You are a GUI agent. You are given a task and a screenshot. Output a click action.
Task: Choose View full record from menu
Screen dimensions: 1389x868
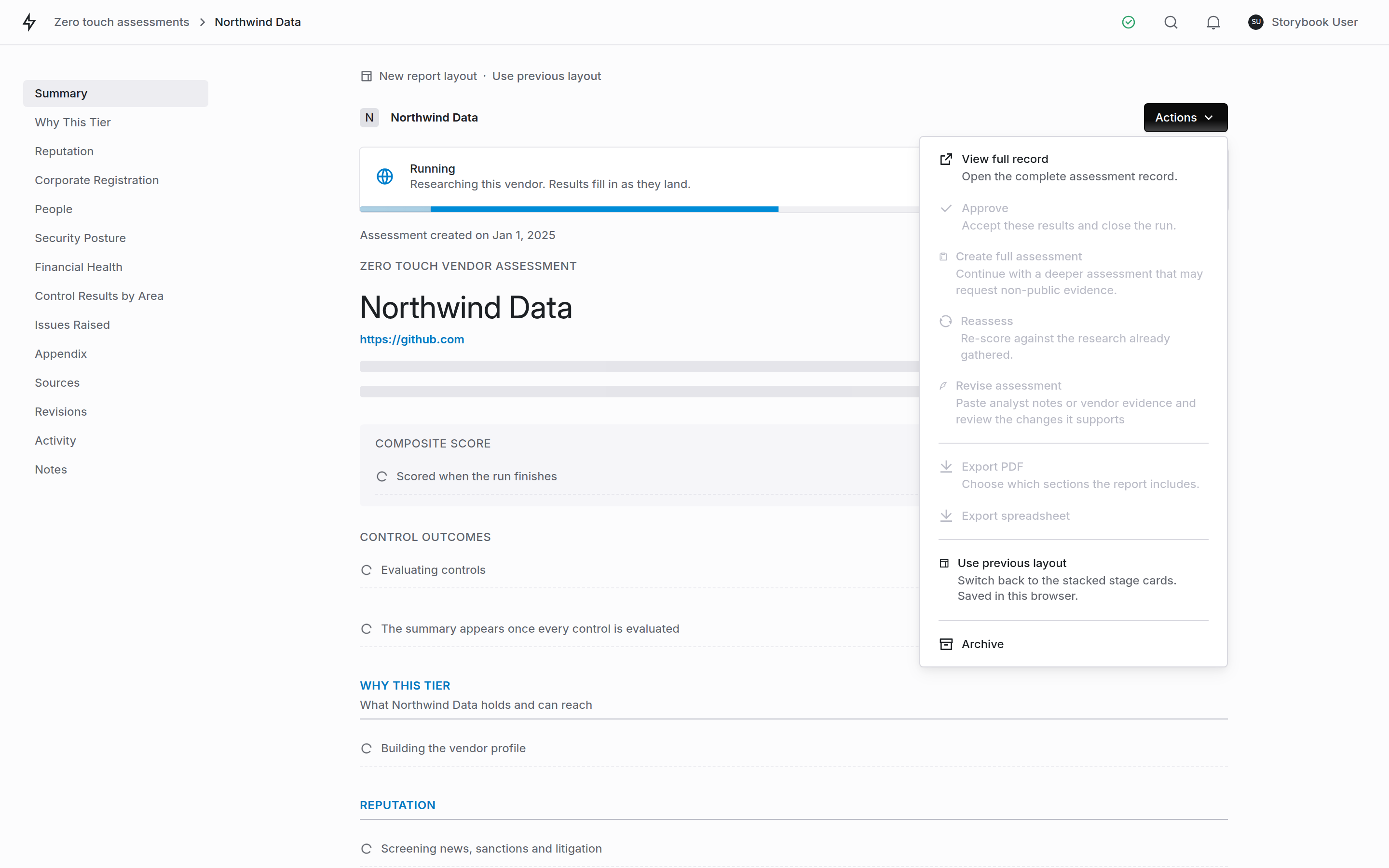coord(1073,168)
